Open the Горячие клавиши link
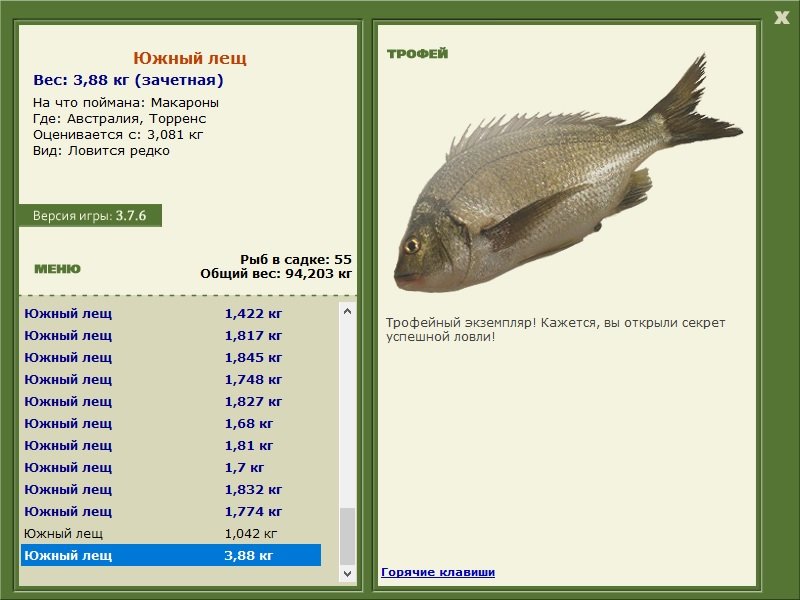The image size is (800, 600). (438, 572)
